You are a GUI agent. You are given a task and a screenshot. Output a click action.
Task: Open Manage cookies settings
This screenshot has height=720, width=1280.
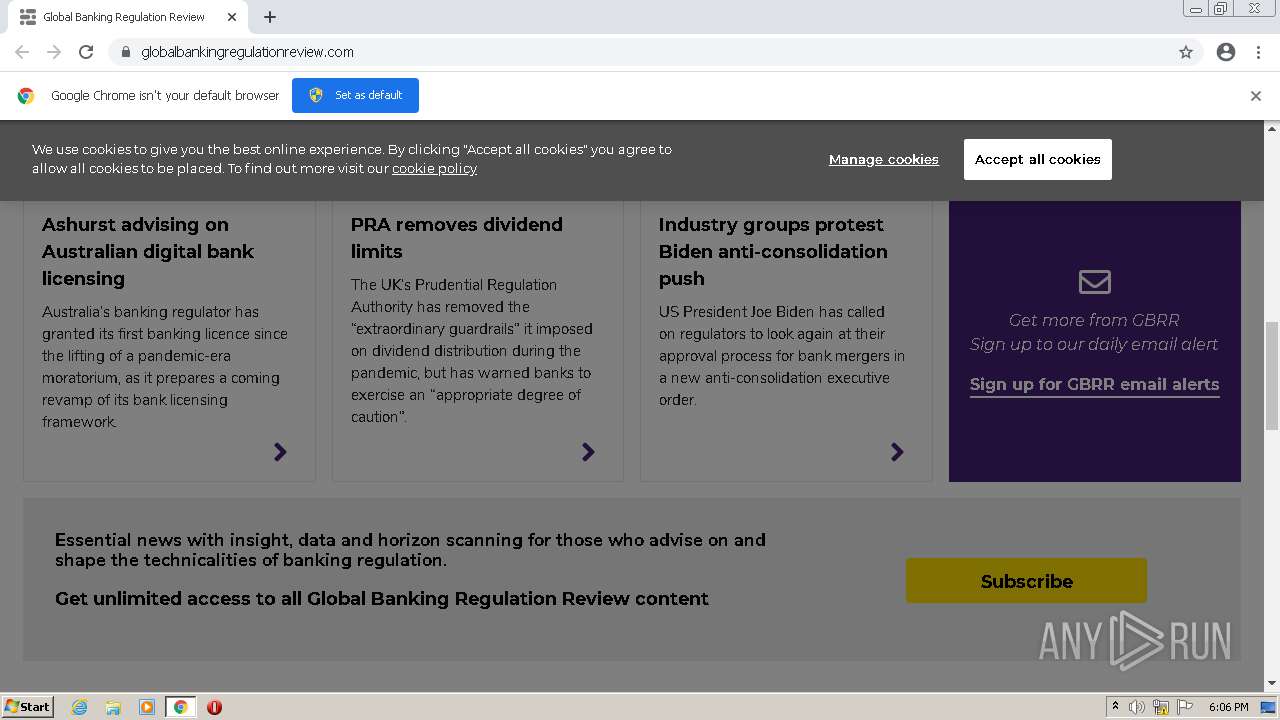pyautogui.click(x=883, y=159)
